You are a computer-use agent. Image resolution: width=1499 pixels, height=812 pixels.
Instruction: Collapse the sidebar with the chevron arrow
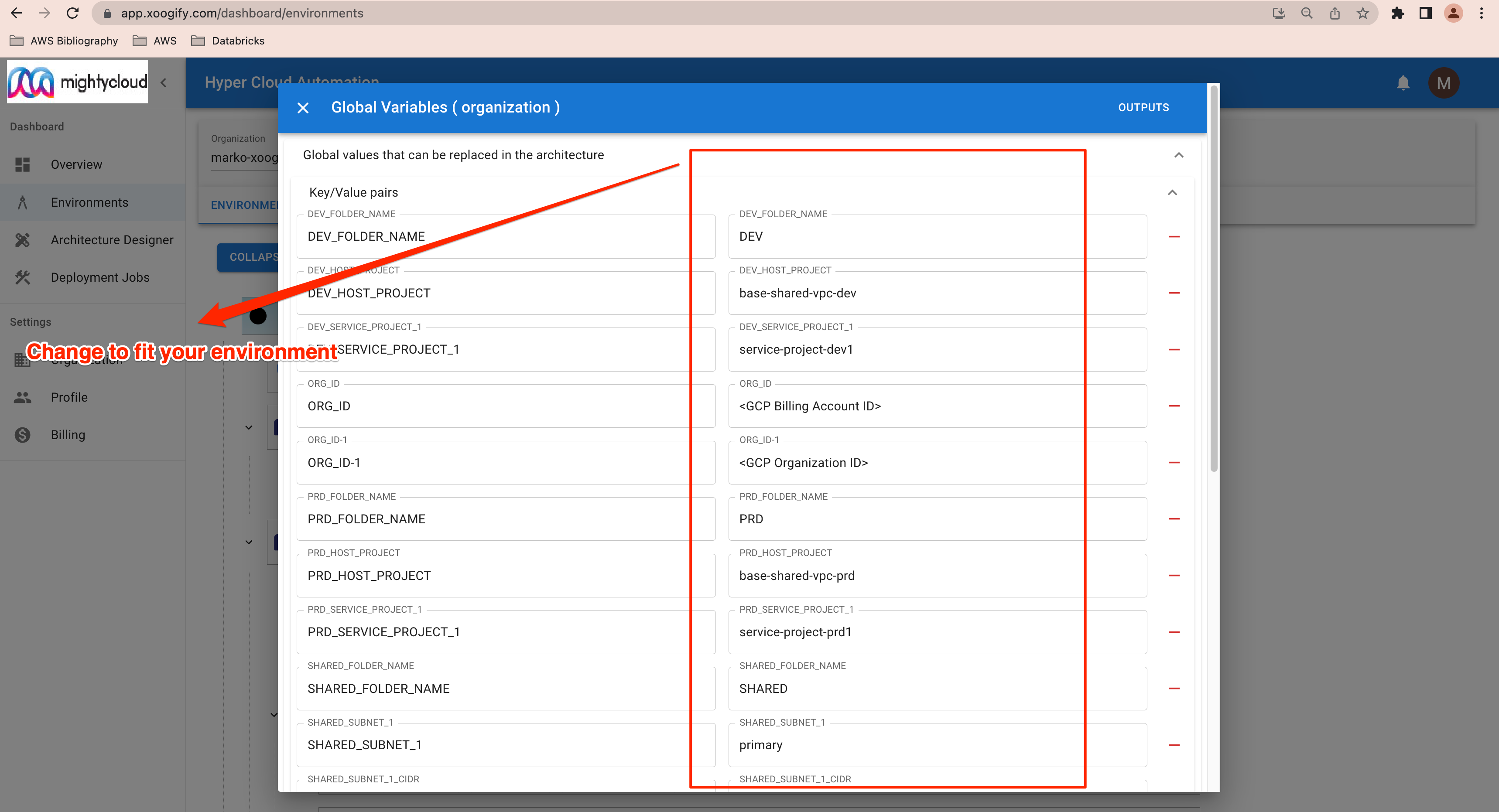click(164, 83)
